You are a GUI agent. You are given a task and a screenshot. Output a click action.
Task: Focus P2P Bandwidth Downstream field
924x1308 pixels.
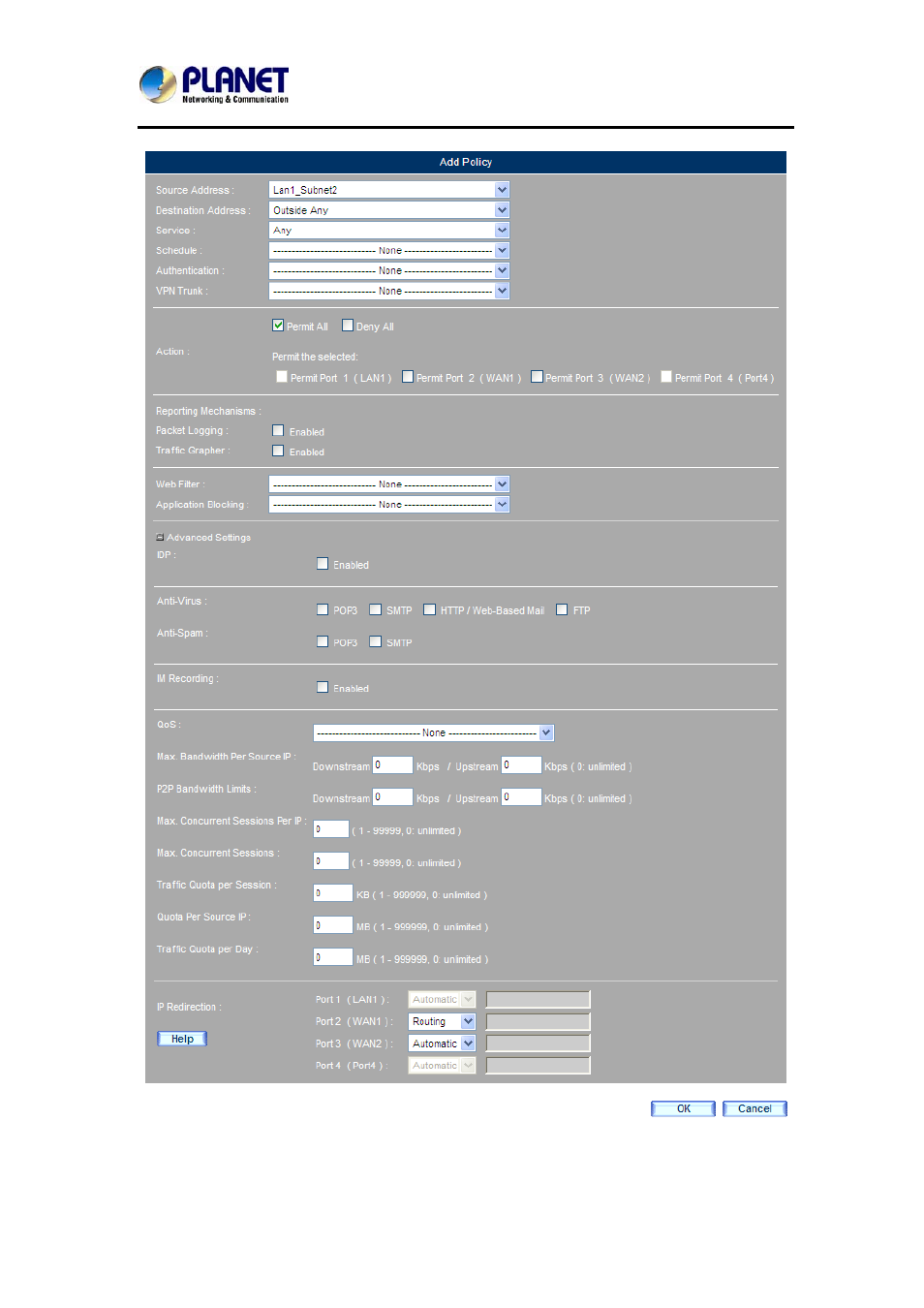point(392,797)
